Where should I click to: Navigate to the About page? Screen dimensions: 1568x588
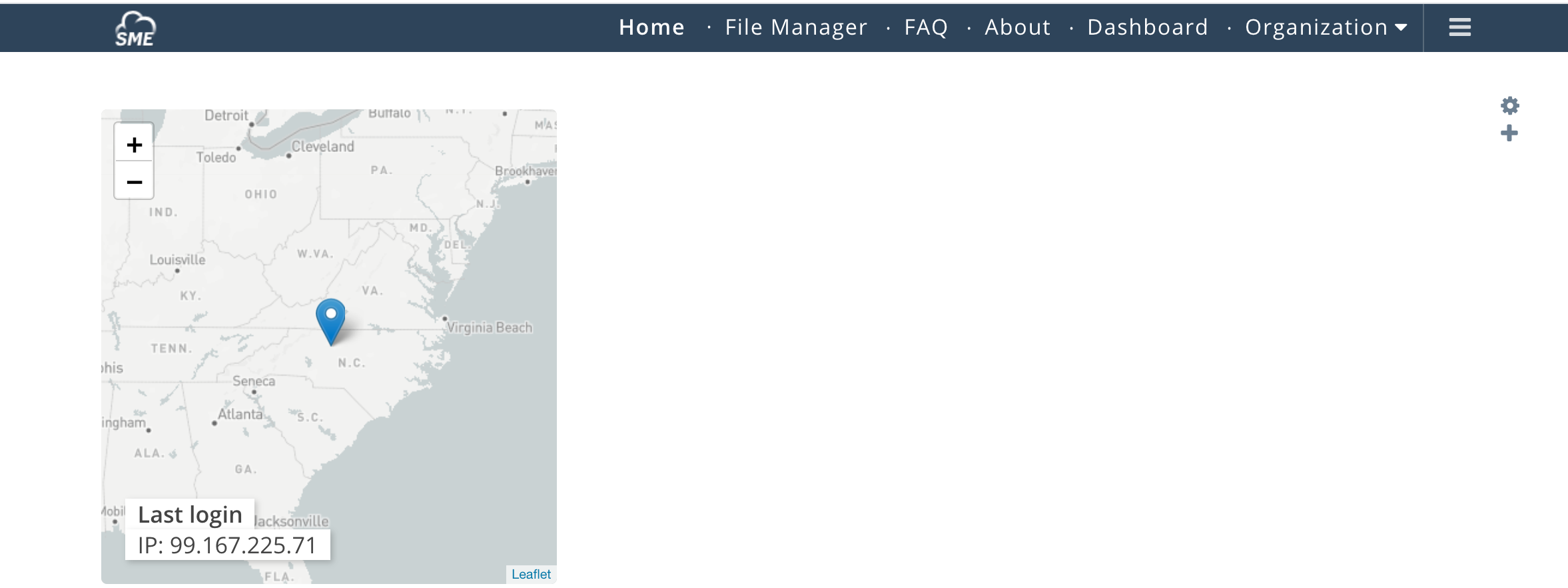pyautogui.click(x=1017, y=27)
